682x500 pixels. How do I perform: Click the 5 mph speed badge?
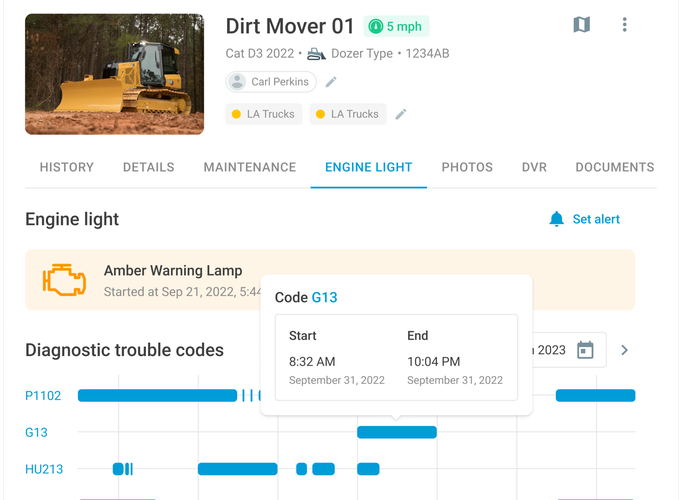click(x=396, y=27)
